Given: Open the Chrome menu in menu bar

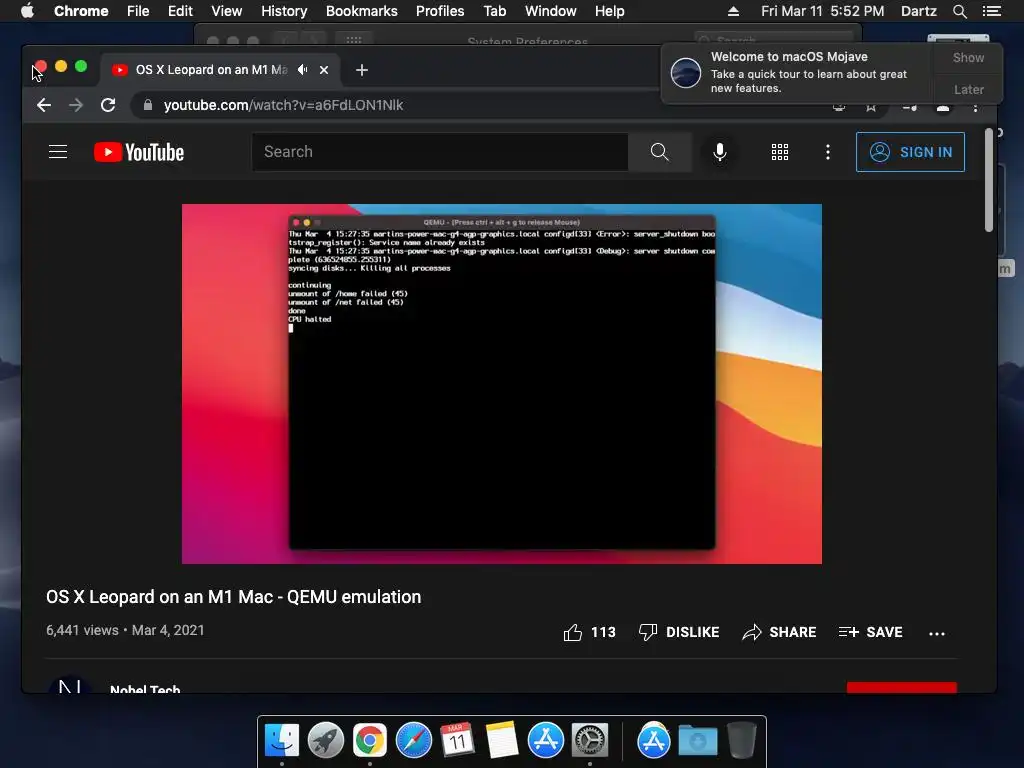Looking at the screenshot, I should coord(81,11).
